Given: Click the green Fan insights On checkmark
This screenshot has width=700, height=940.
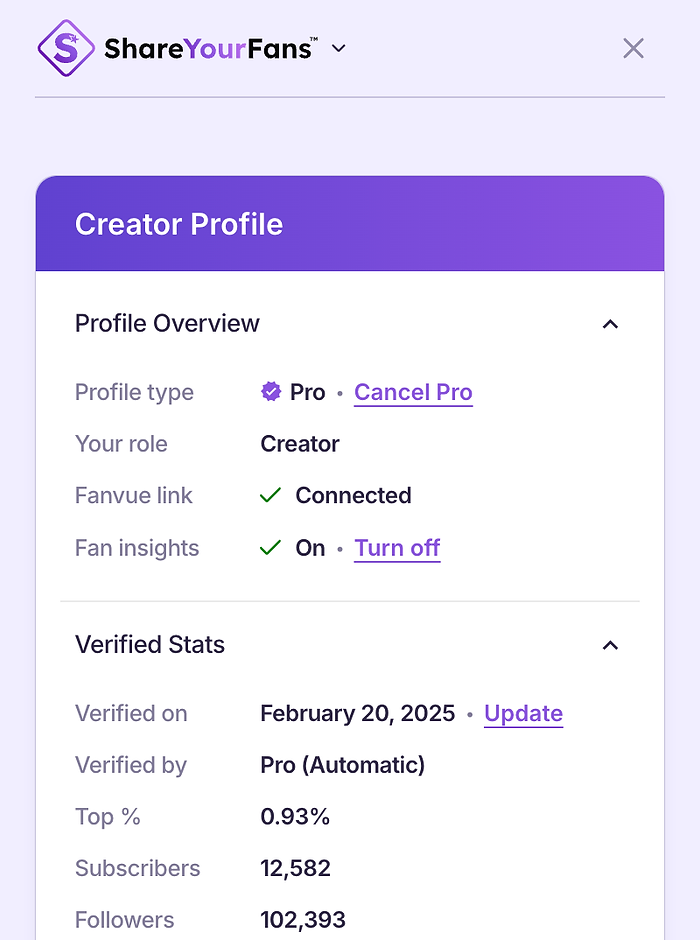Looking at the screenshot, I should (270, 548).
